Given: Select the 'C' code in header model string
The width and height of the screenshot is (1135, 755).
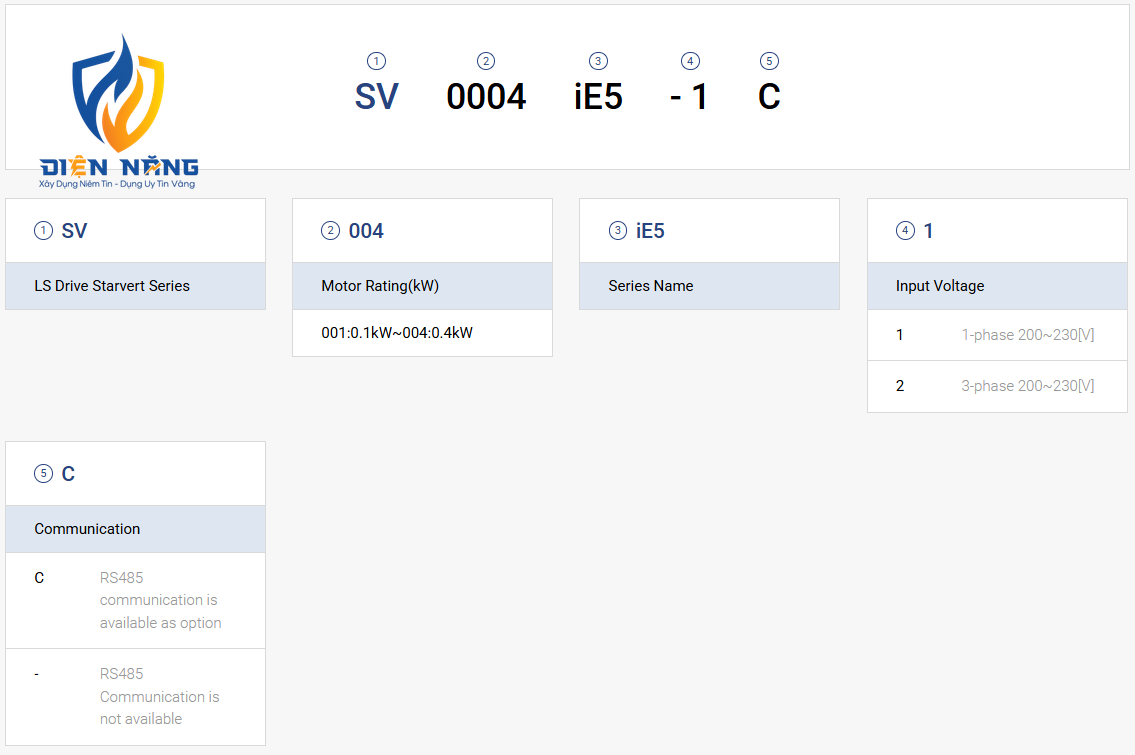Looking at the screenshot, I should [769, 97].
